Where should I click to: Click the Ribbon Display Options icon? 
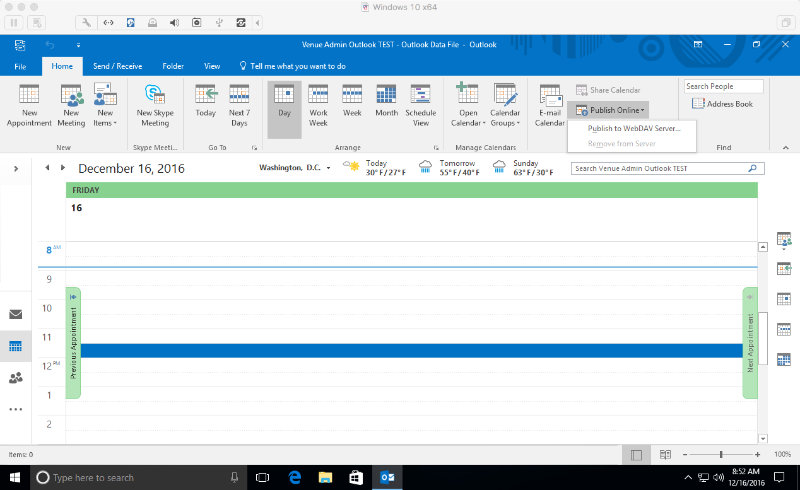698,44
